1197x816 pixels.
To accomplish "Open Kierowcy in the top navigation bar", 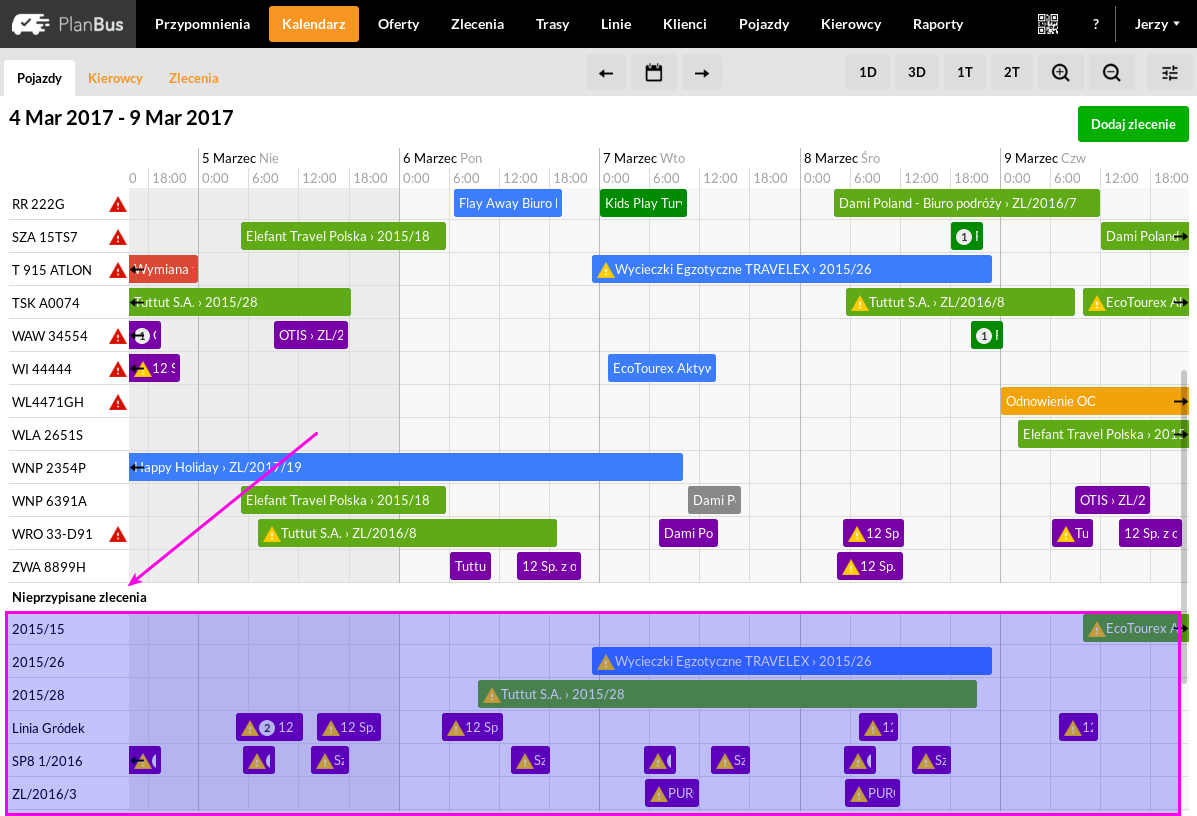I will point(851,24).
